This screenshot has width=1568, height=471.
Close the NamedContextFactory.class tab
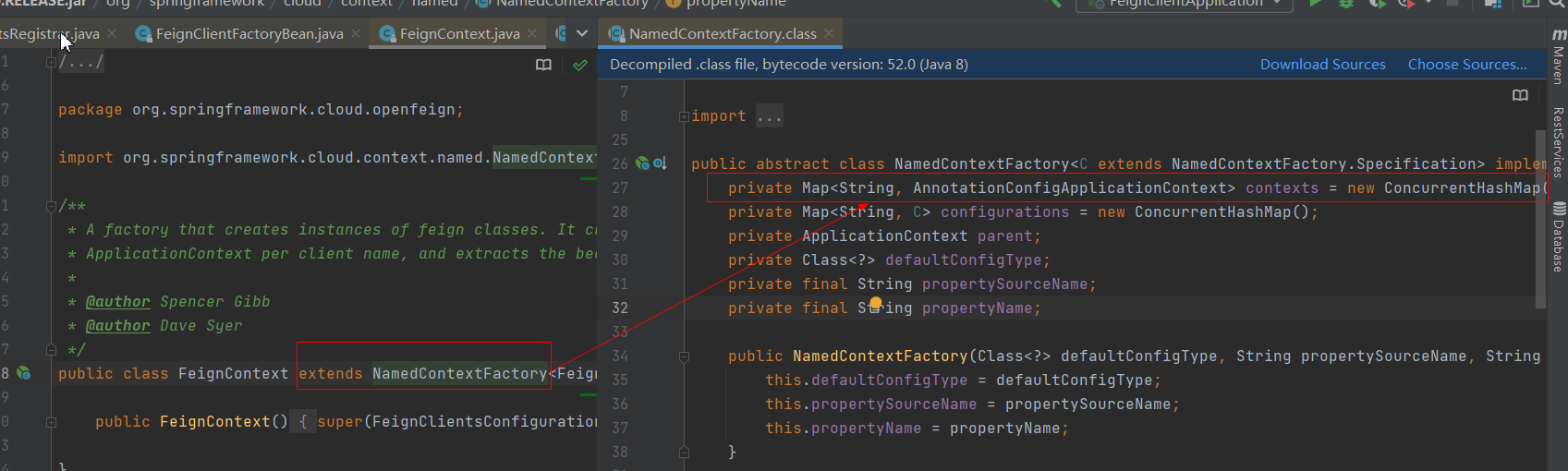tap(829, 33)
